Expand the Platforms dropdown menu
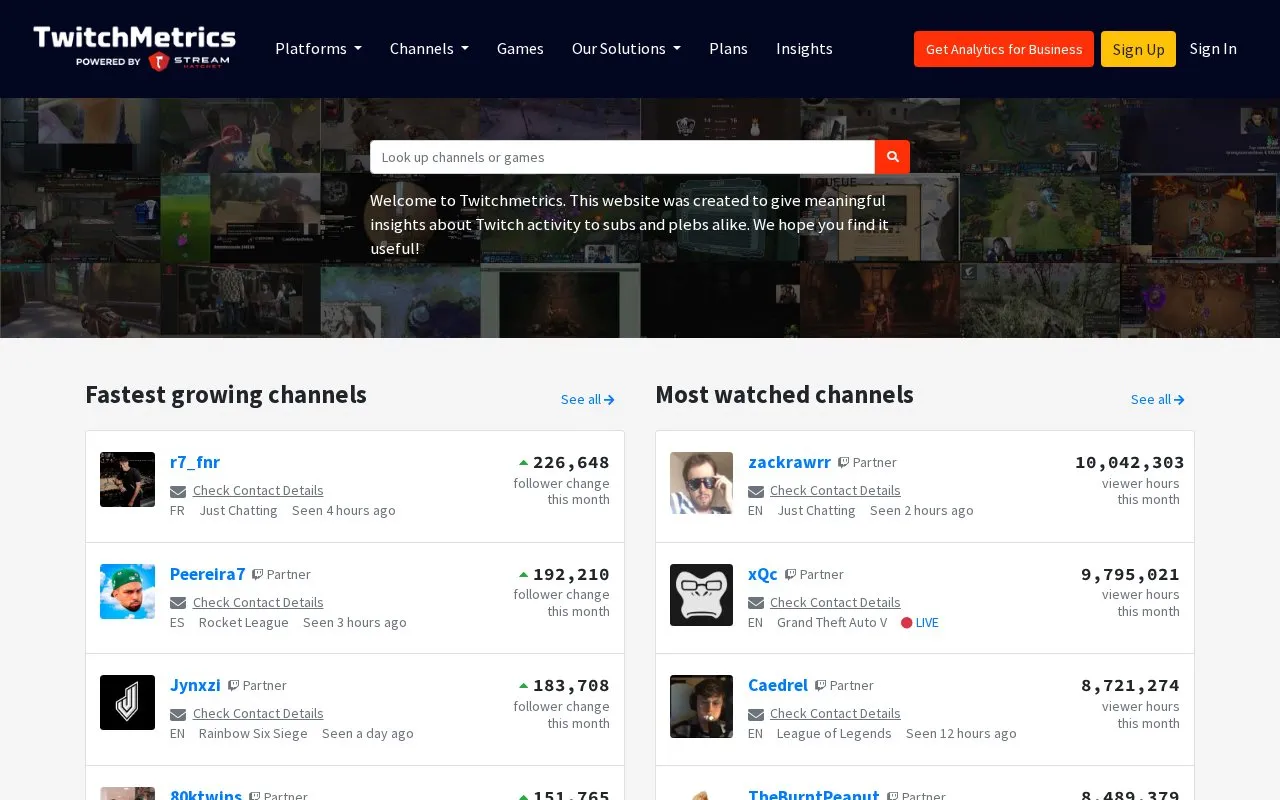Image resolution: width=1280 pixels, height=800 pixels. pos(318,48)
